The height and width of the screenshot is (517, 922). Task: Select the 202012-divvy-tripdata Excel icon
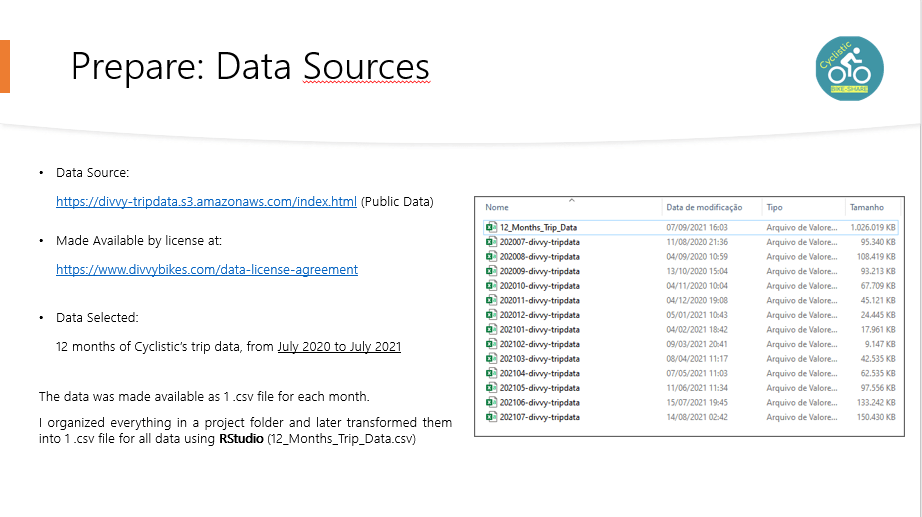pos(491,315)
